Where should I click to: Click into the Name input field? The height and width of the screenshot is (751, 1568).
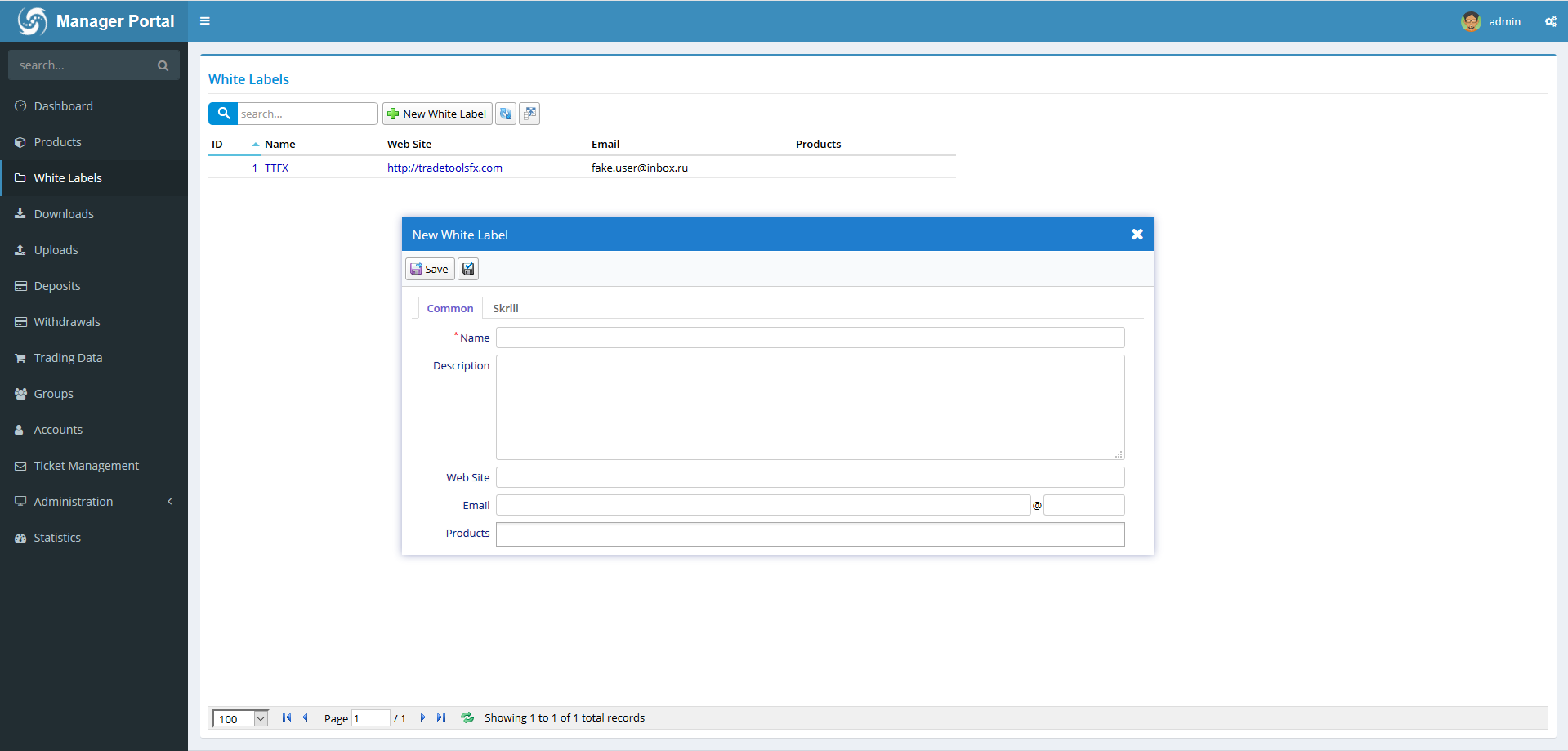click(810, 338)
